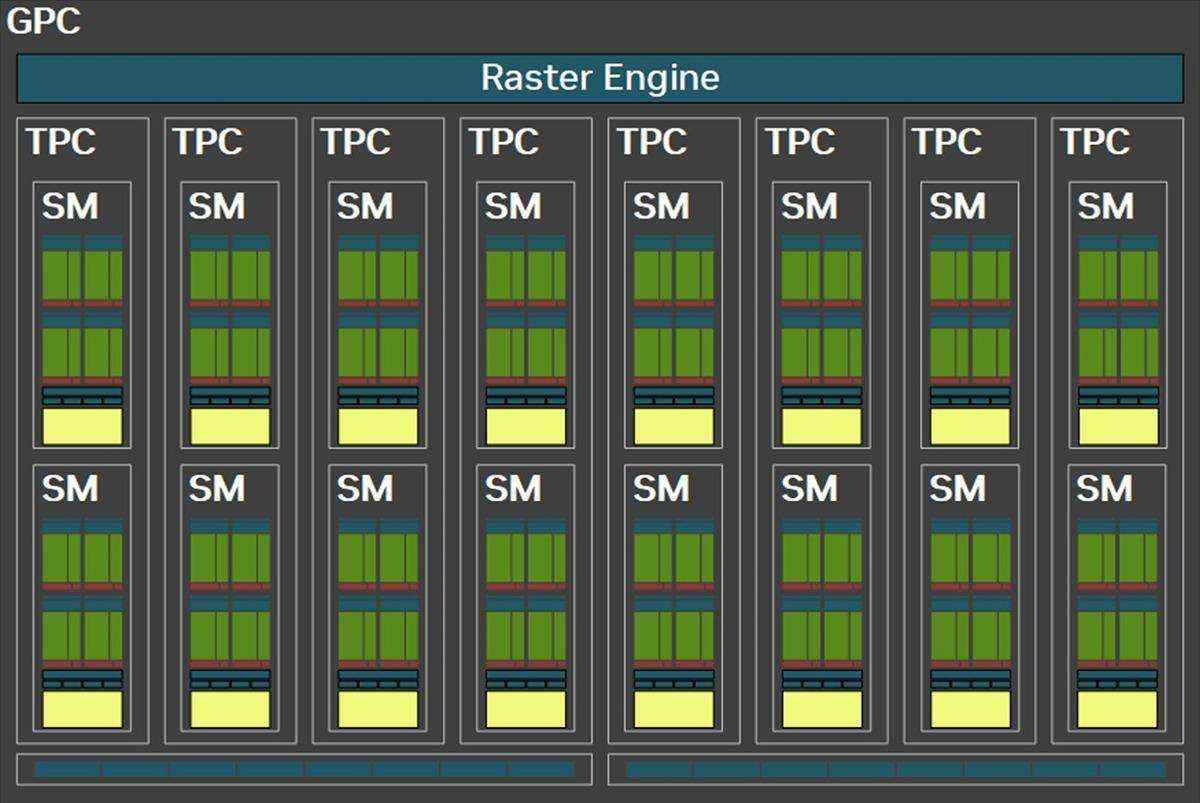Select the first TPC block
1200x803 pixels.
tap(82, 430)
